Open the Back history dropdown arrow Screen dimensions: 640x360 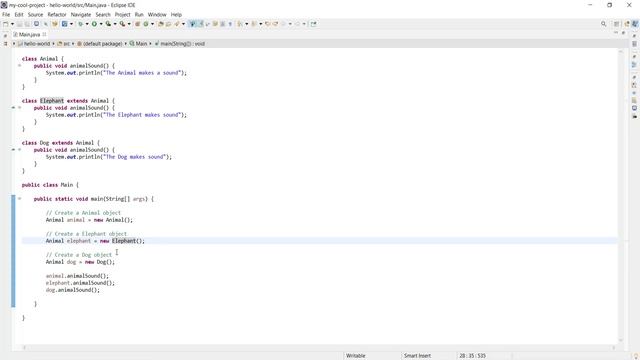(x=290, y=24)
